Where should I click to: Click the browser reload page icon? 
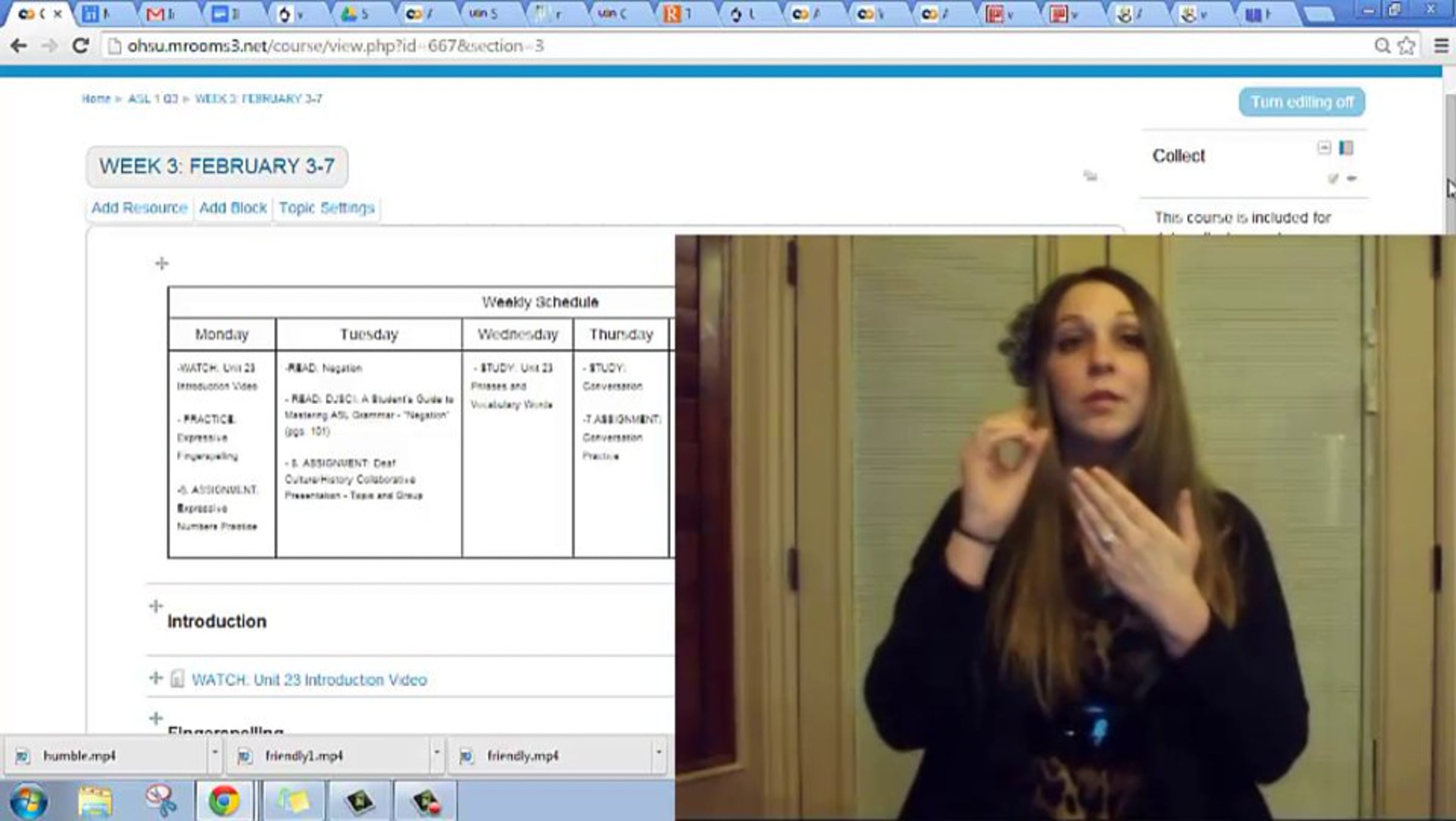tap(80, 46)
